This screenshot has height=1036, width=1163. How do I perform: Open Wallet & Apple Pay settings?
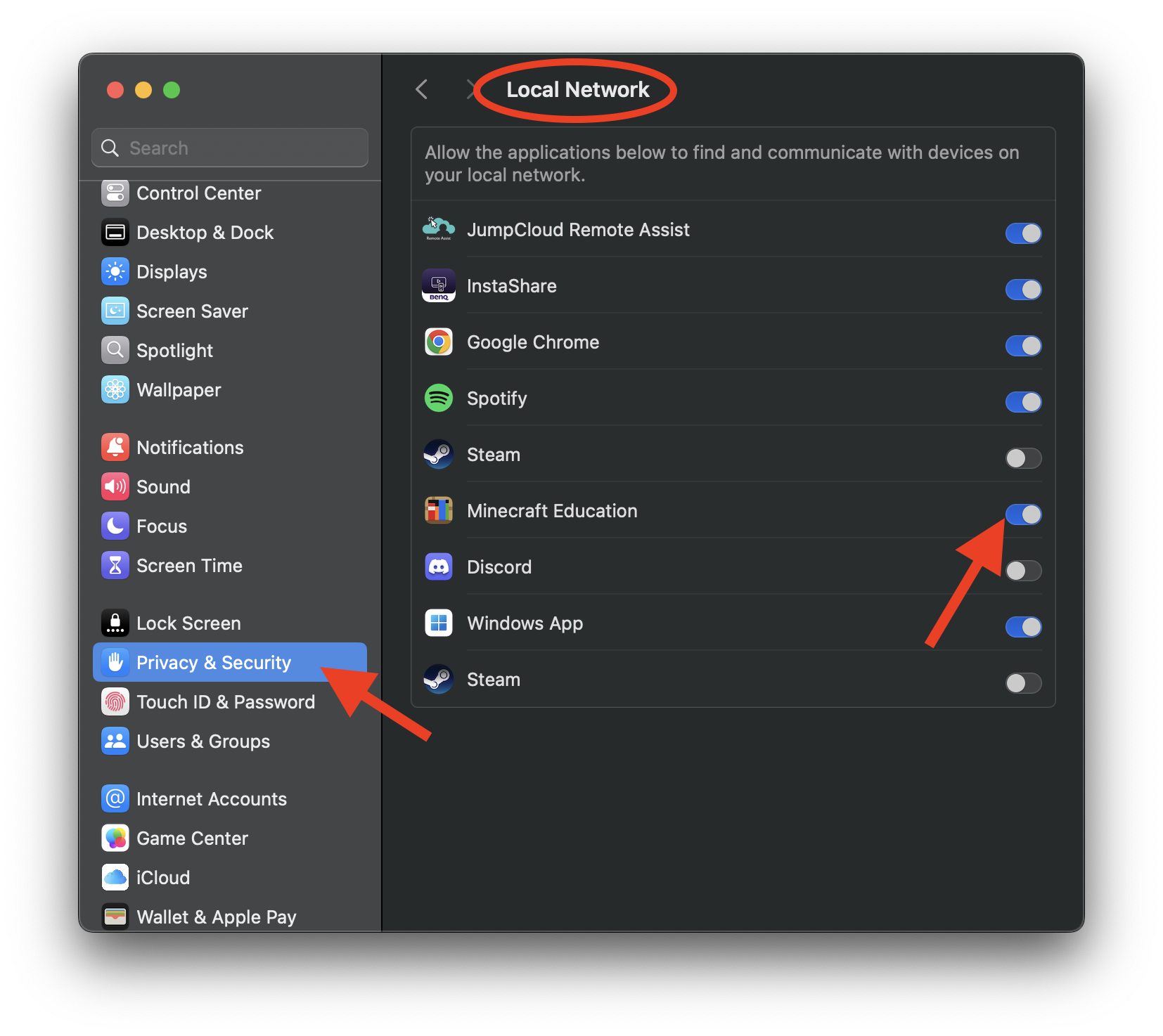click(216, 917)
